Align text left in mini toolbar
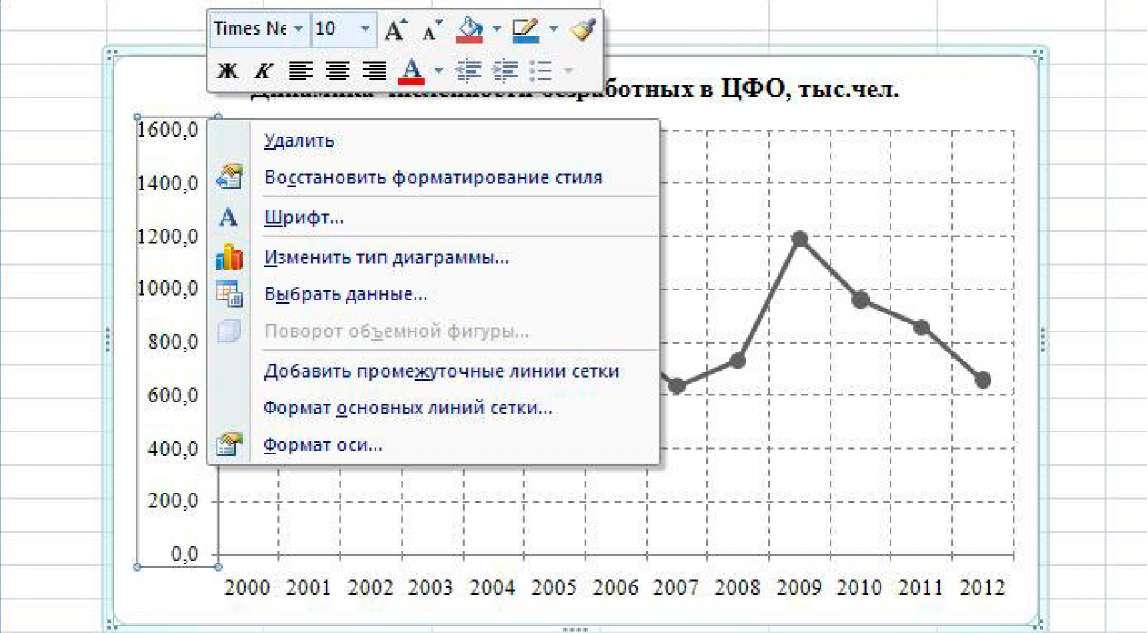The height and width of the screenshot is (633, 1148). [x=300, y=70]
